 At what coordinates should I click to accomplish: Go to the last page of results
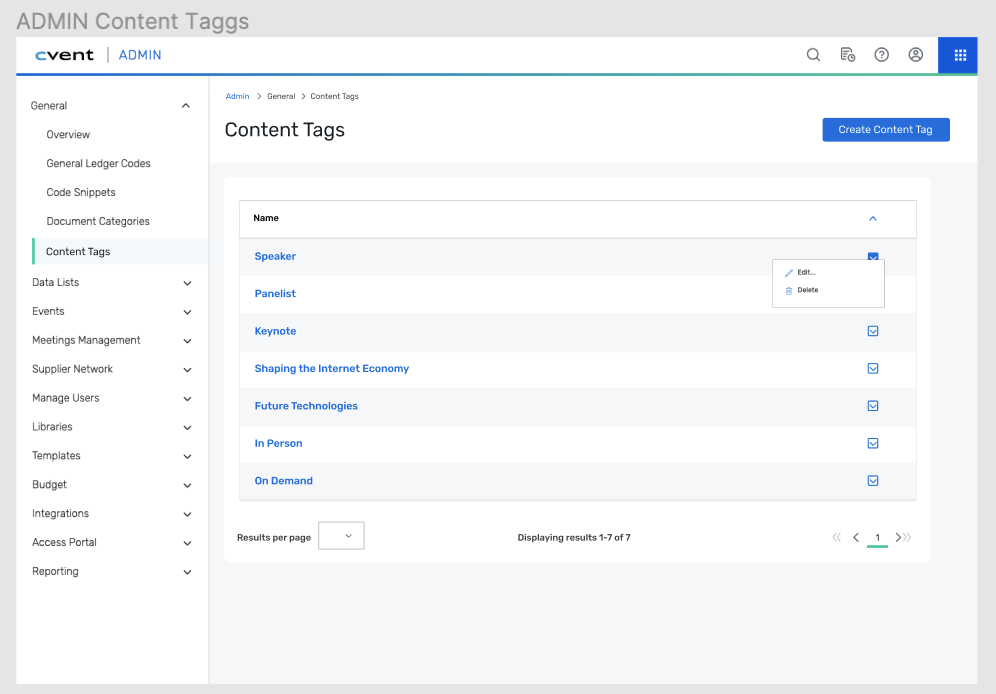click(907, 538)
